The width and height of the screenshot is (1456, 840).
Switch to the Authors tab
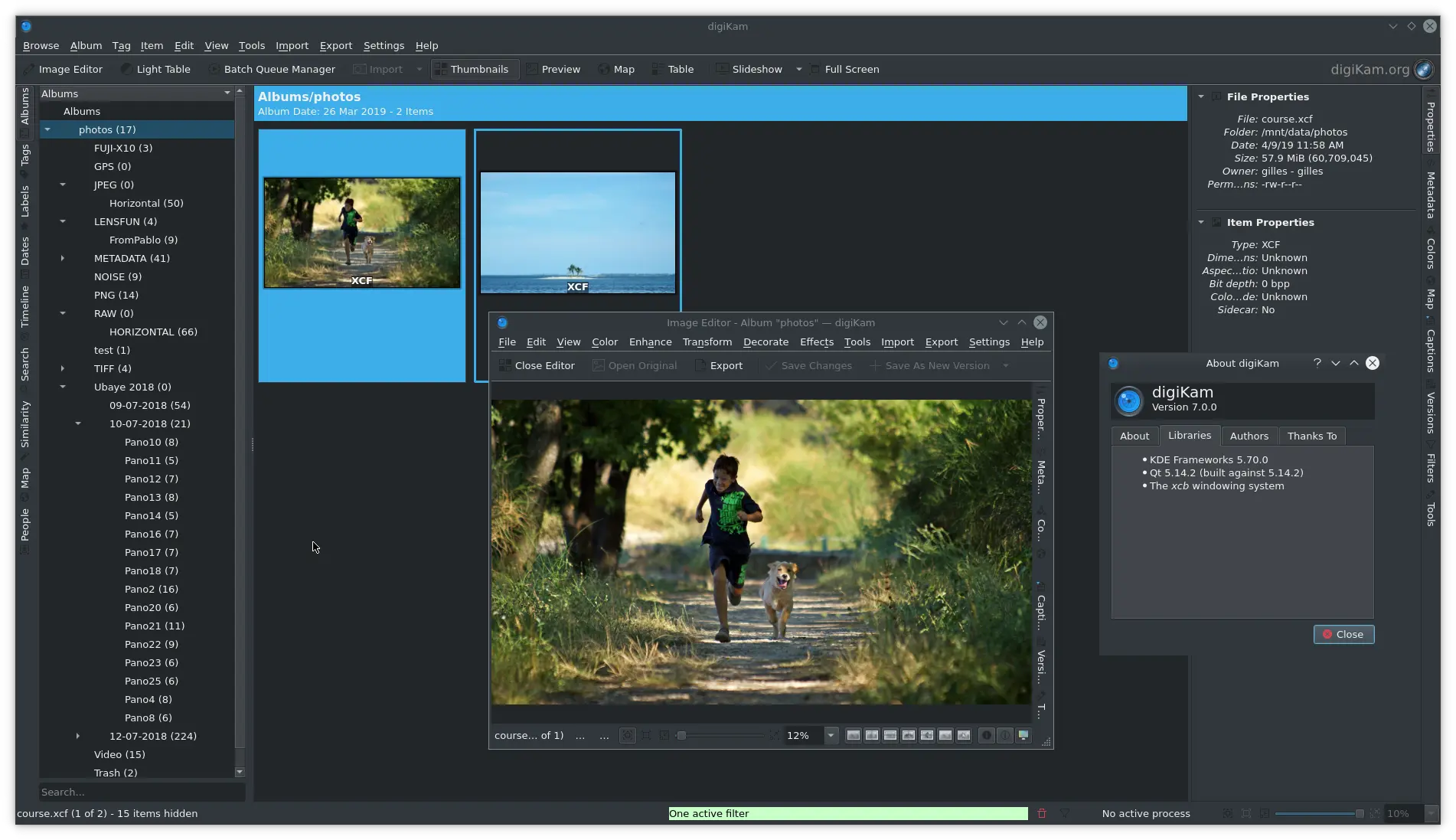coord(1249,436)
